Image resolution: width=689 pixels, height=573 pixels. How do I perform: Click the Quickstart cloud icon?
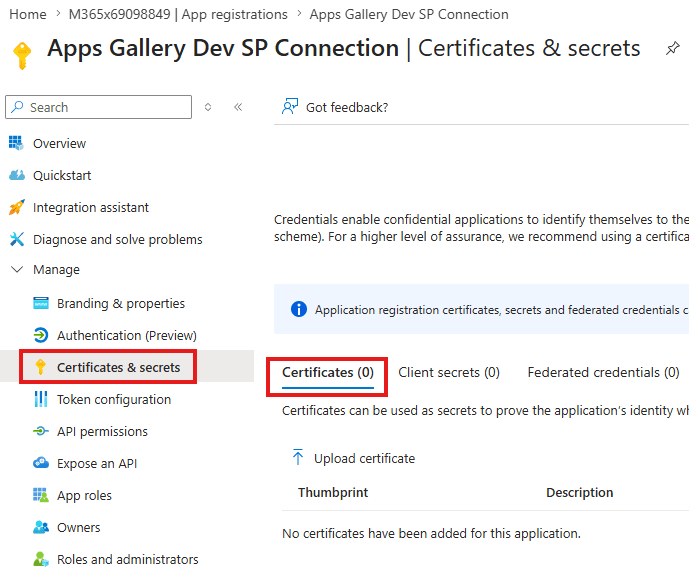17,175
